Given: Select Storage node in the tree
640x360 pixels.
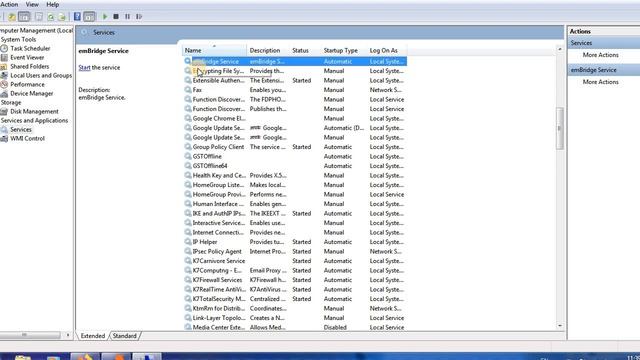Looking at the screenshot, I should pos(11,102).
